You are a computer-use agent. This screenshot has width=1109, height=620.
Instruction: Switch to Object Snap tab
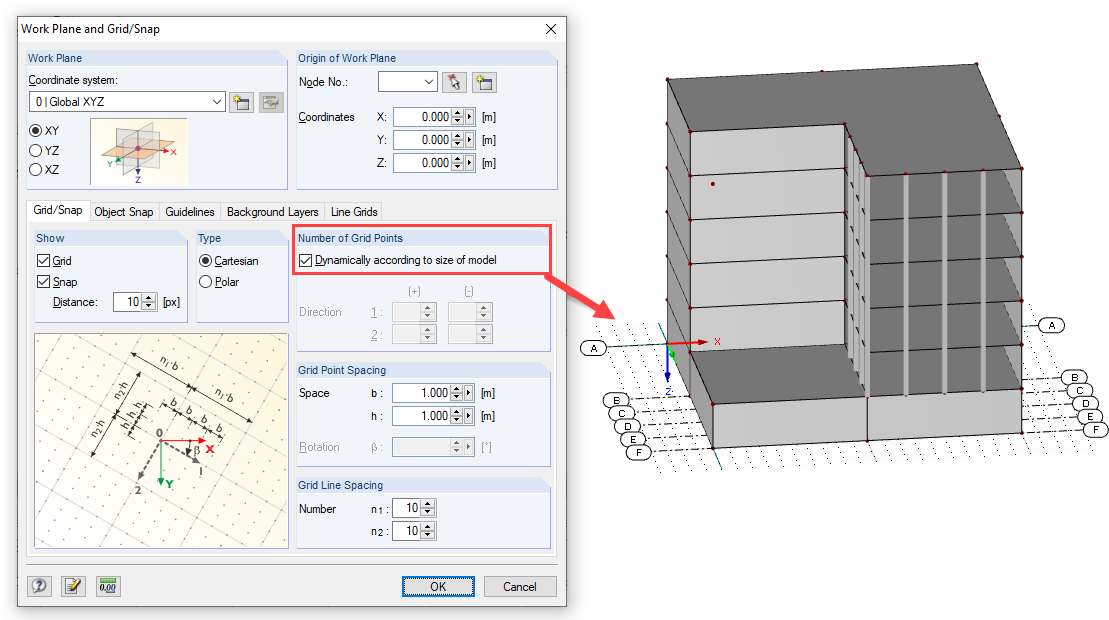tap(124, 212)
